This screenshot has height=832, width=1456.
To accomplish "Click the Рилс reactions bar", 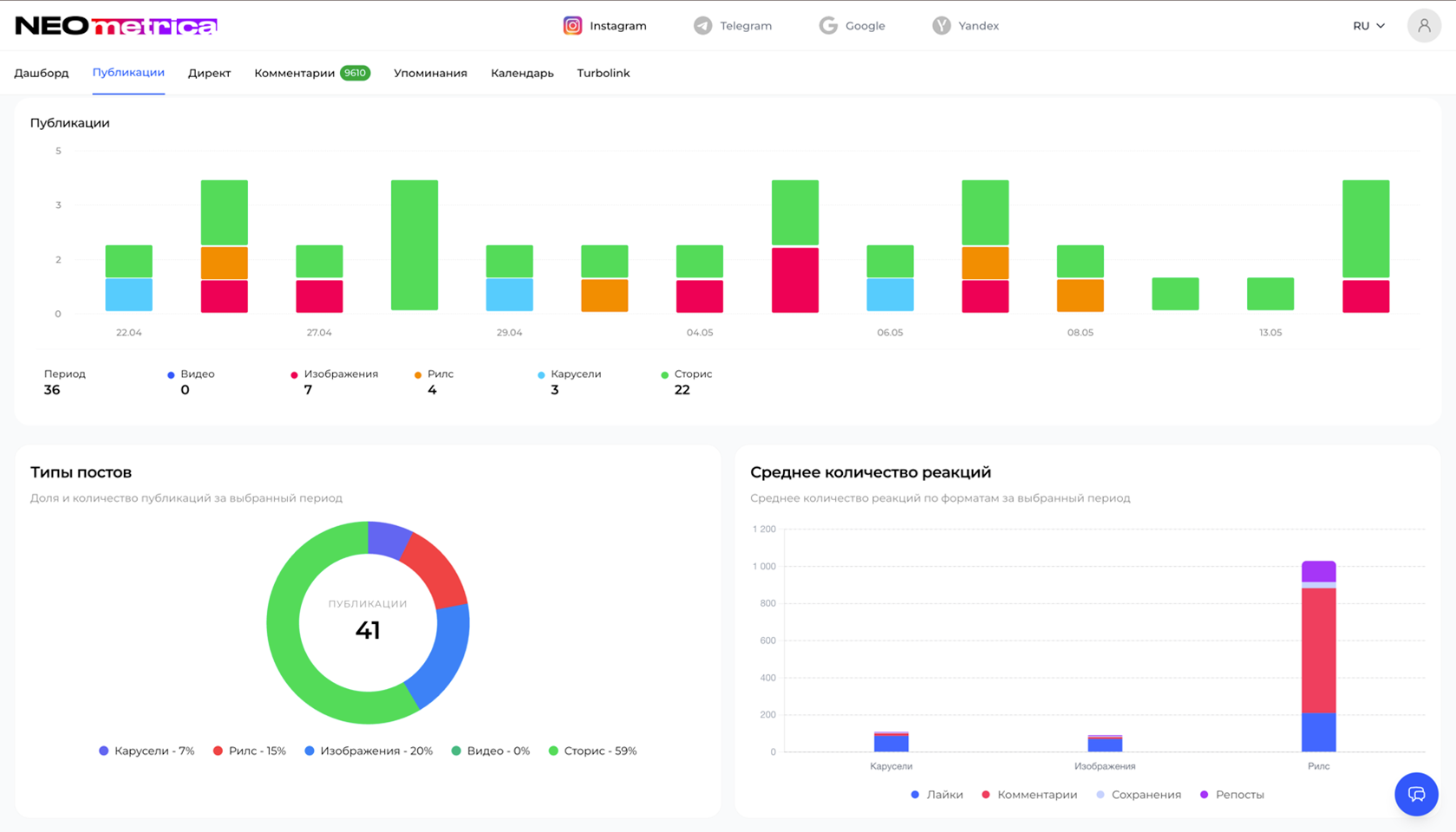I will click(1318, 656).
